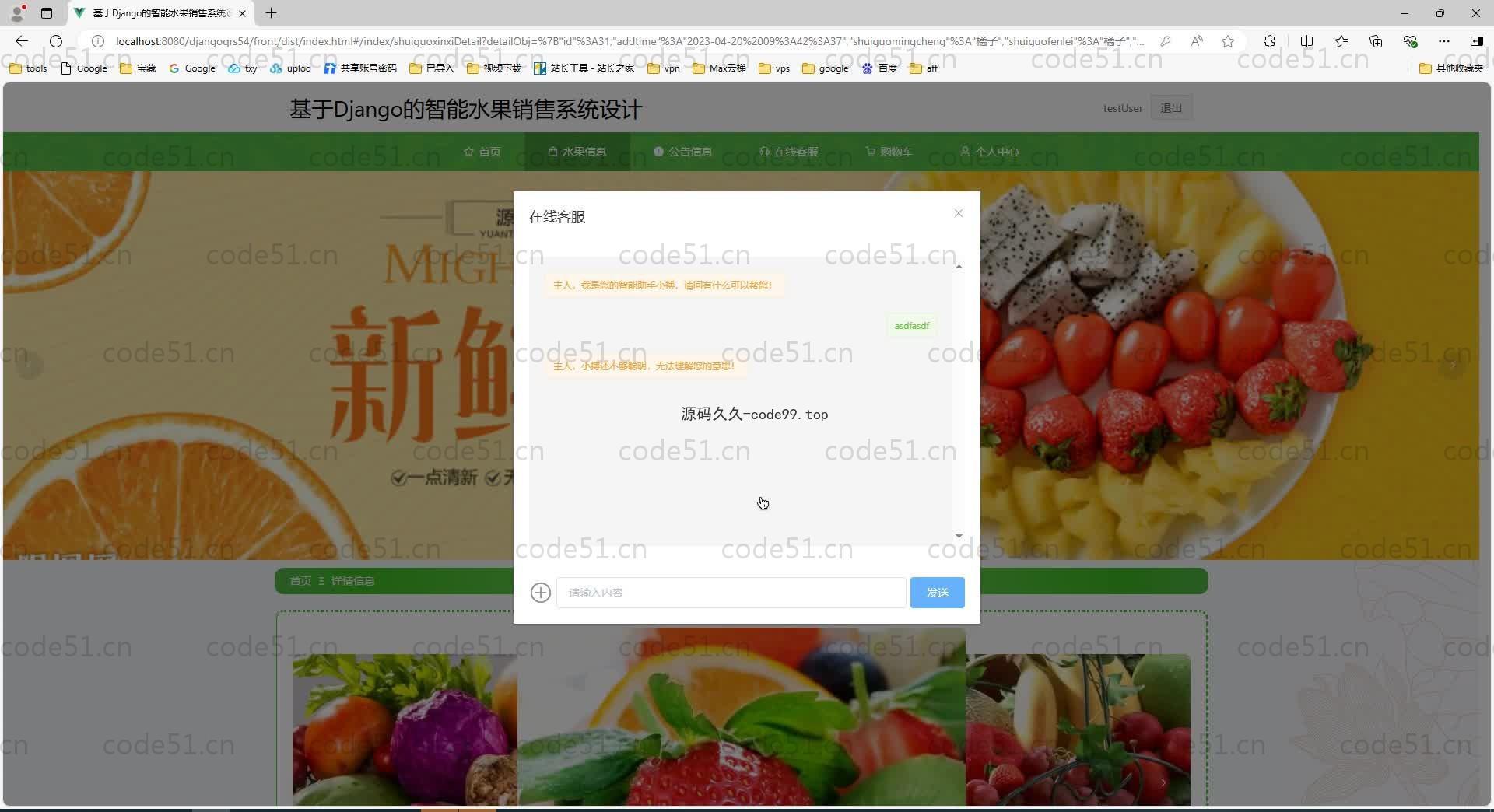Open the txy bookmark
Screen dimensions: 1494x812
[243, 68]
